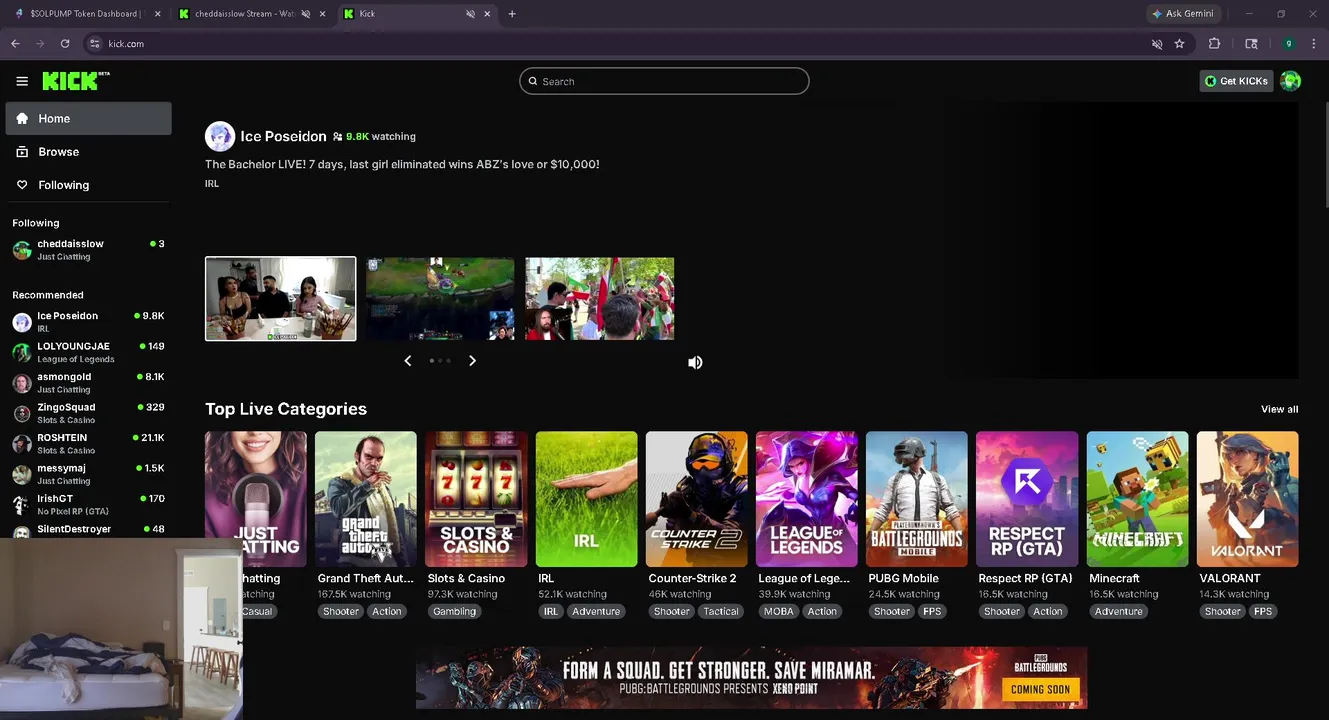
Task: Open cheddaisslow followed channel
Action: pos(88,250)
